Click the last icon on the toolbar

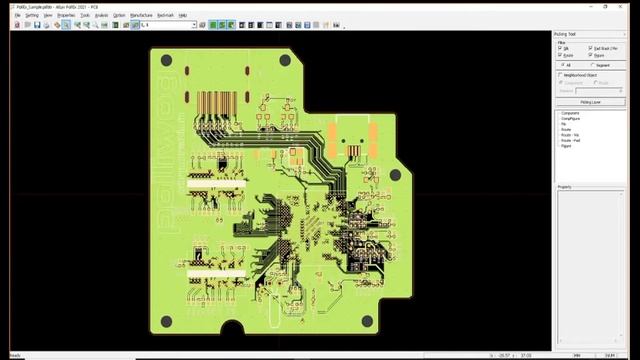pyautogui.click(x=336, y=25)
